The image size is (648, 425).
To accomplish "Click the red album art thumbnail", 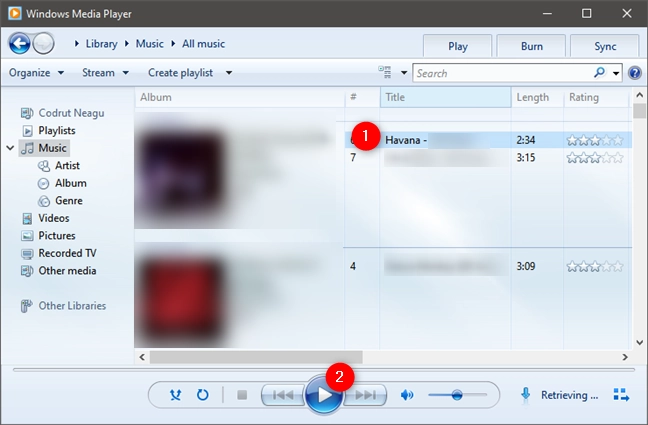I will (182, 299).
